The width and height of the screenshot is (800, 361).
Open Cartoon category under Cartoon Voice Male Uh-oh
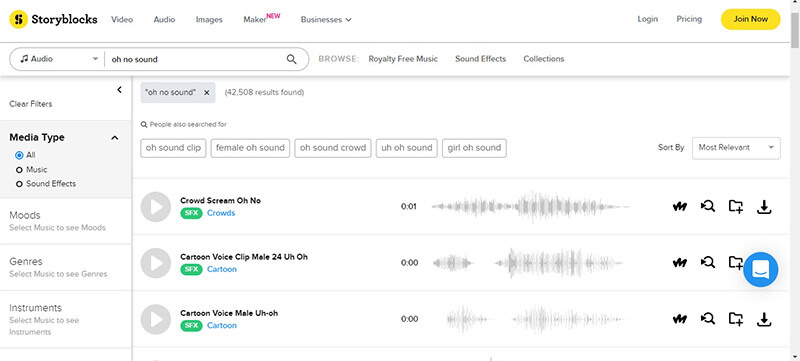click(x=222, y=325)
